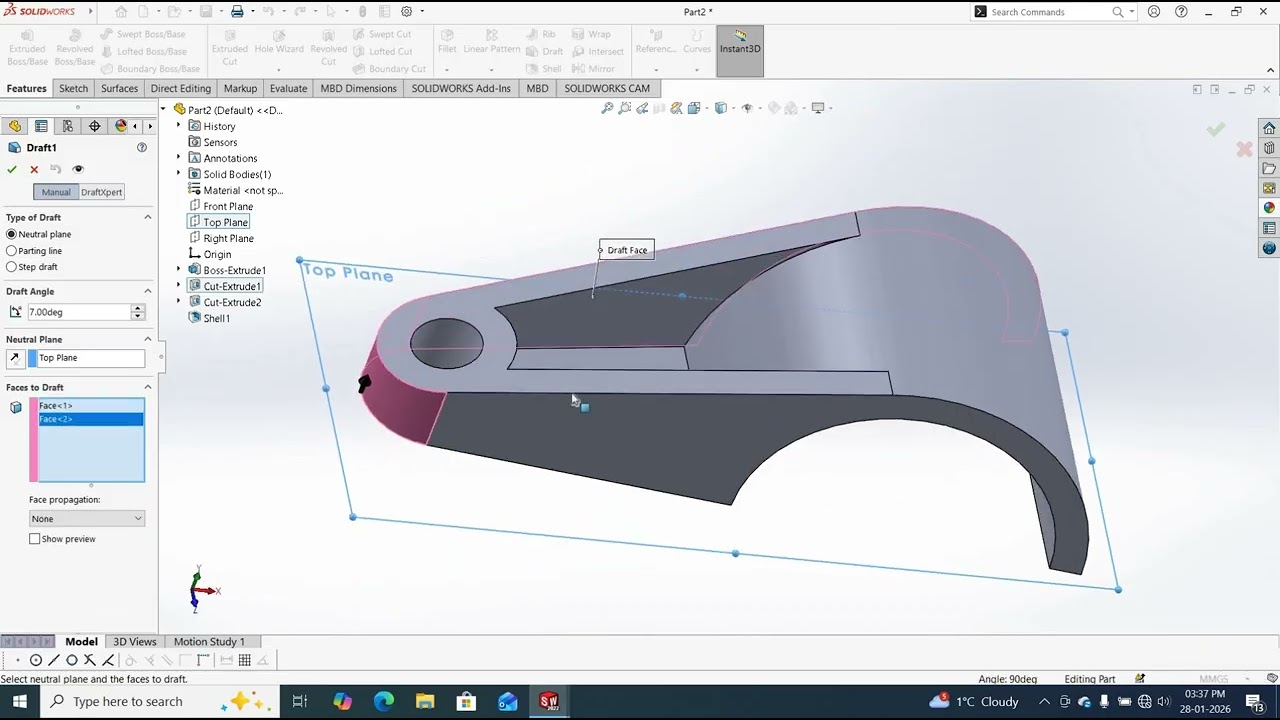Expand the Annotations tree node
This screenshot has width=1280, height=720.
click(179, 158)
